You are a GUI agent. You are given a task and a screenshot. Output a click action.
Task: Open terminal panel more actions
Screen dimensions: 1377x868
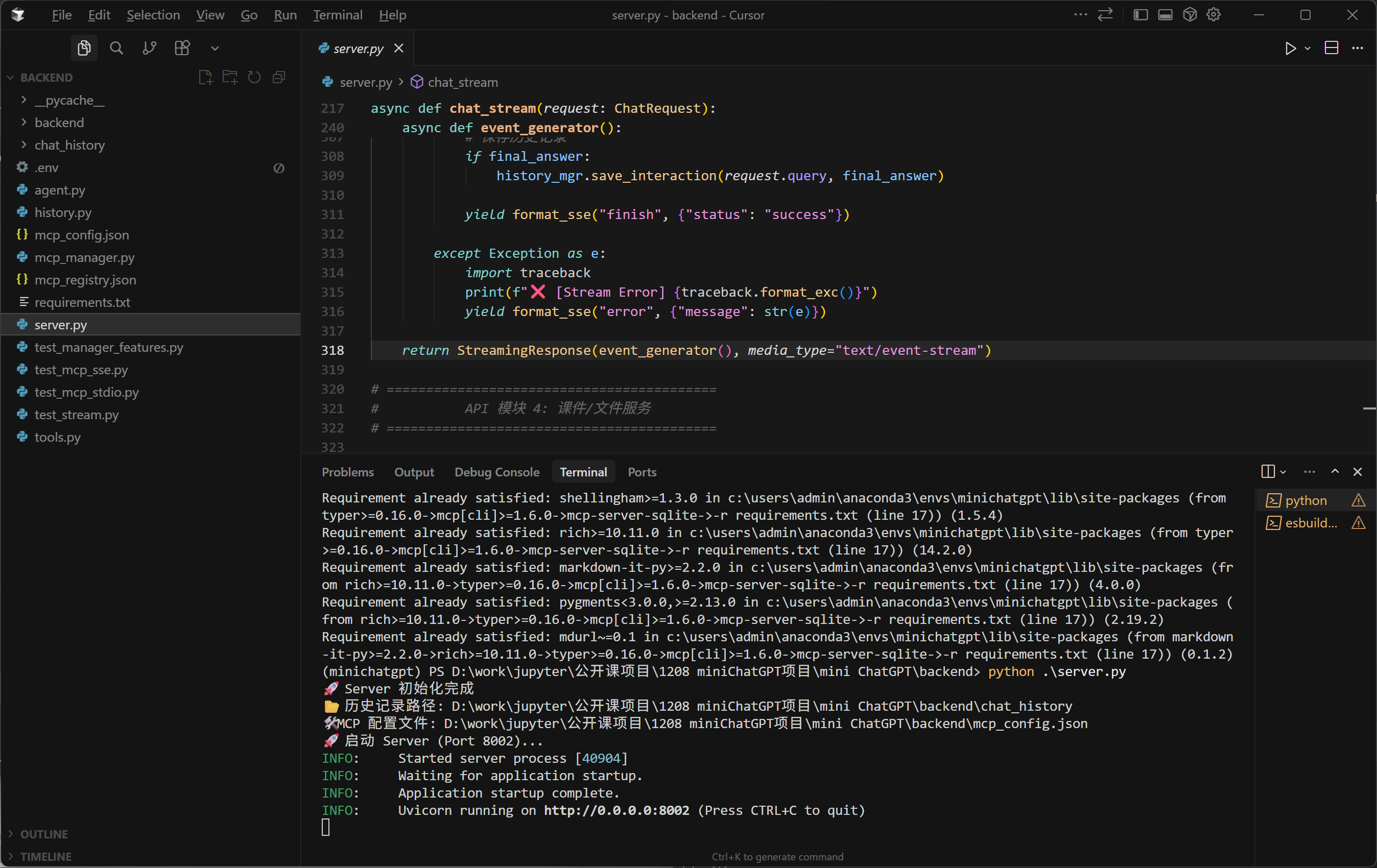[1309, 472]
